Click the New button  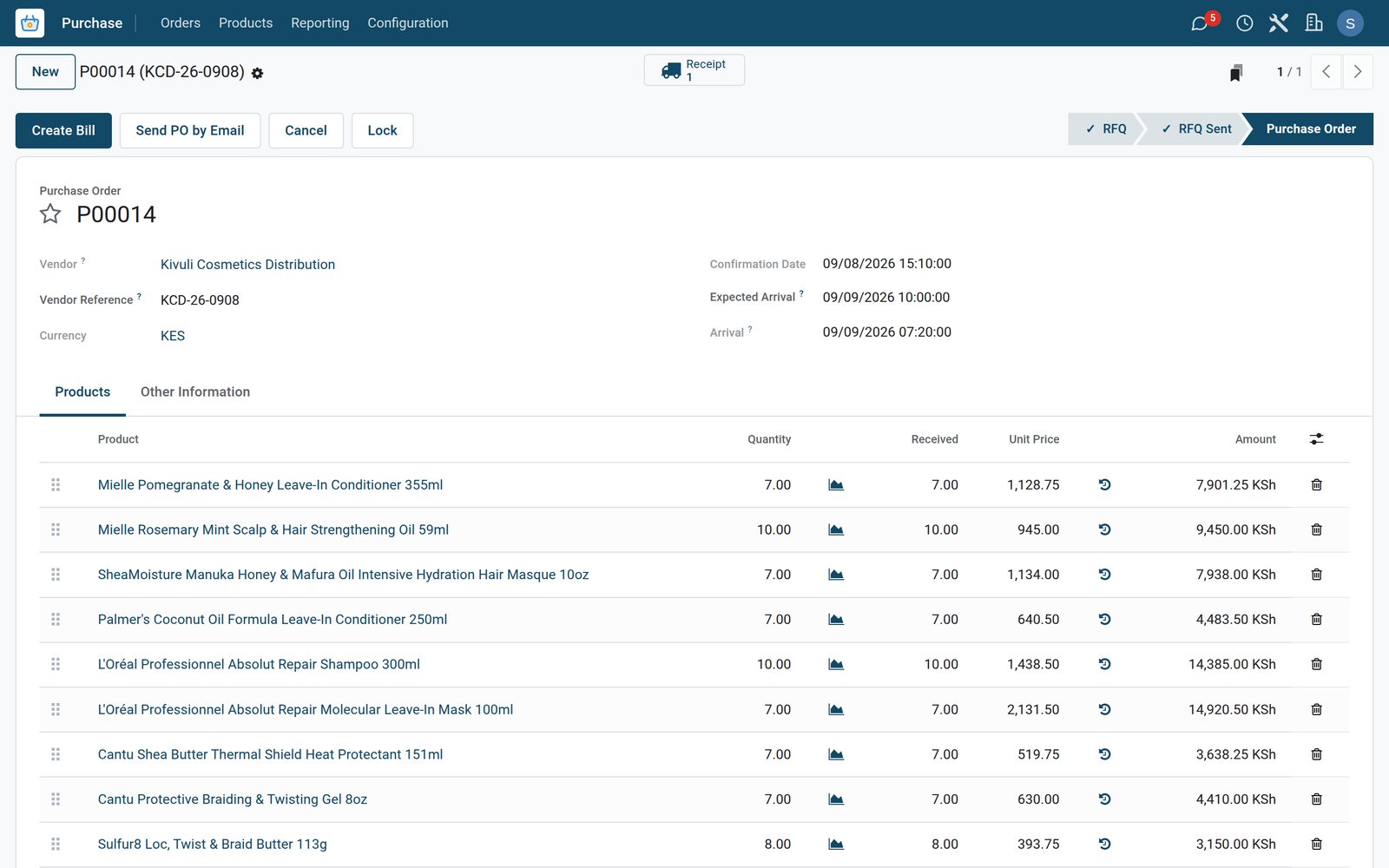45,72
